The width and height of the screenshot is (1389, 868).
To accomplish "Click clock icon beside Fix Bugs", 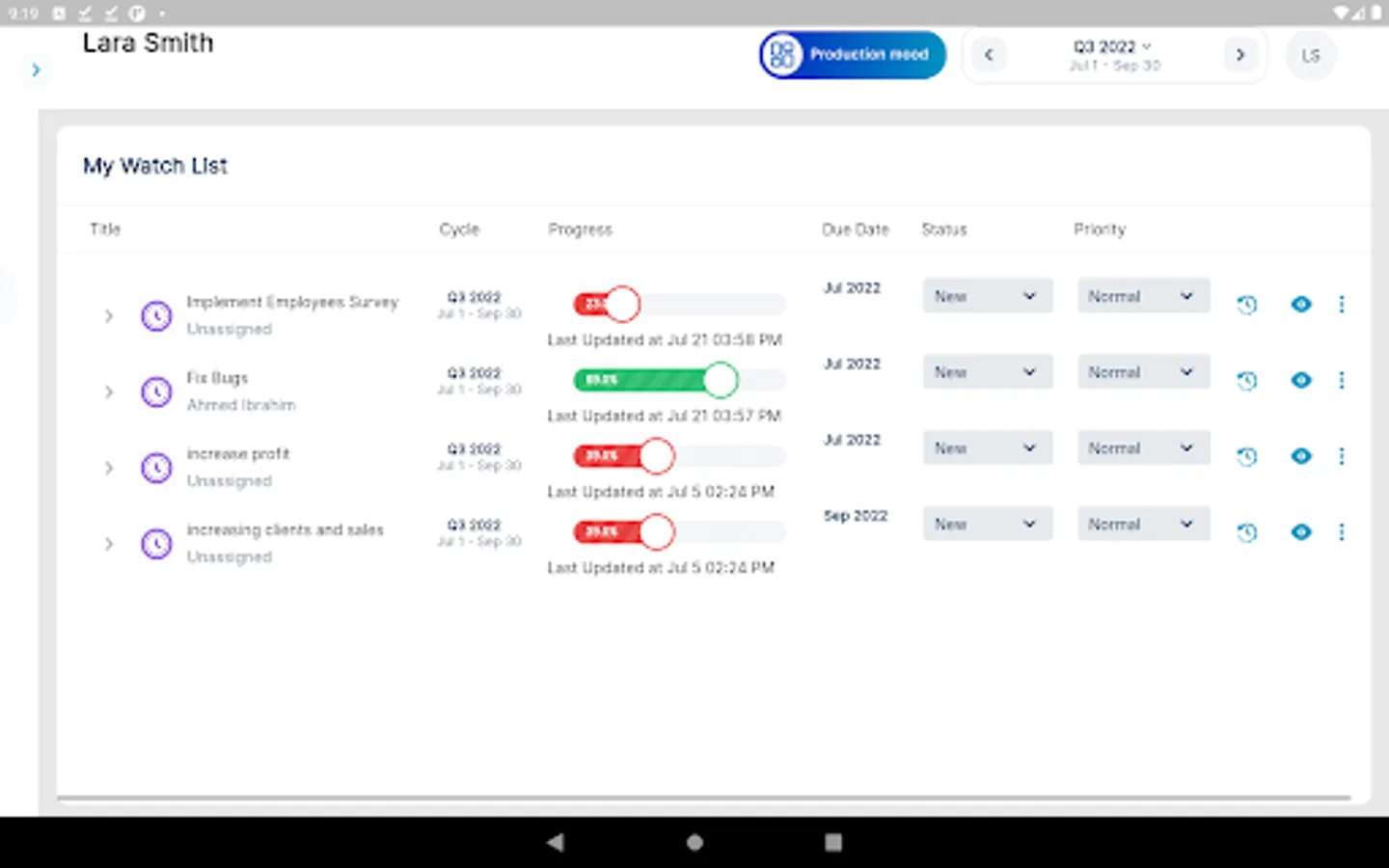I will click(x=156, y=392).
